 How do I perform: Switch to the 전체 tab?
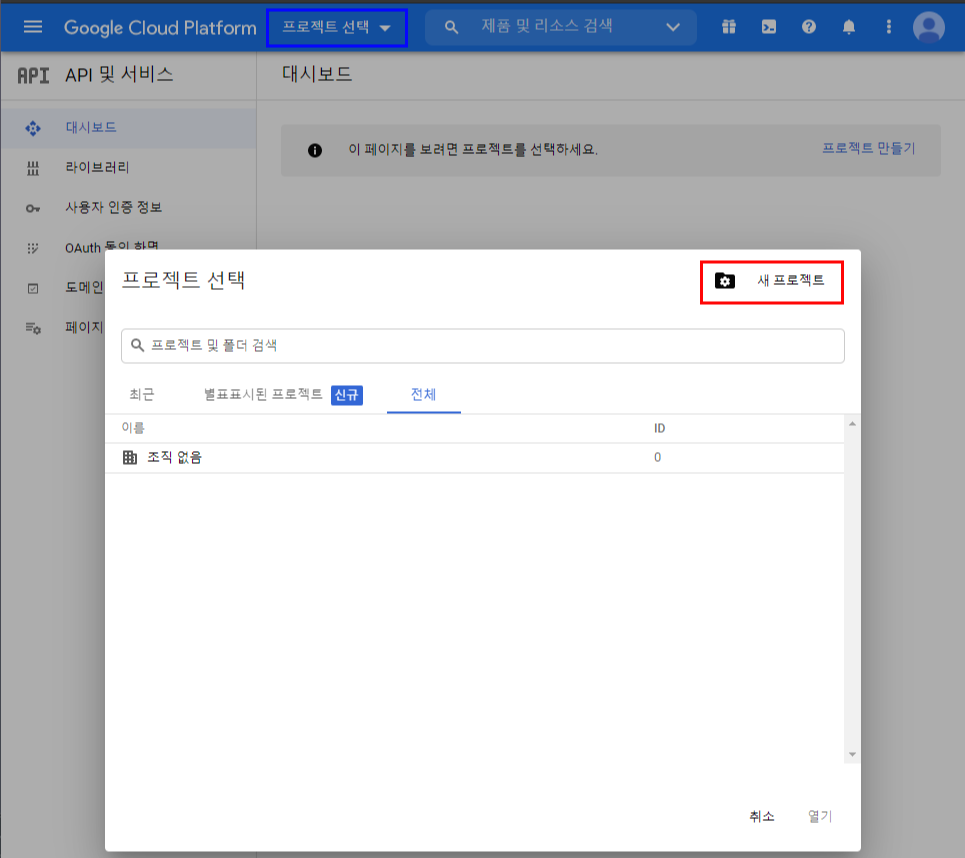(x=423, y=395)
